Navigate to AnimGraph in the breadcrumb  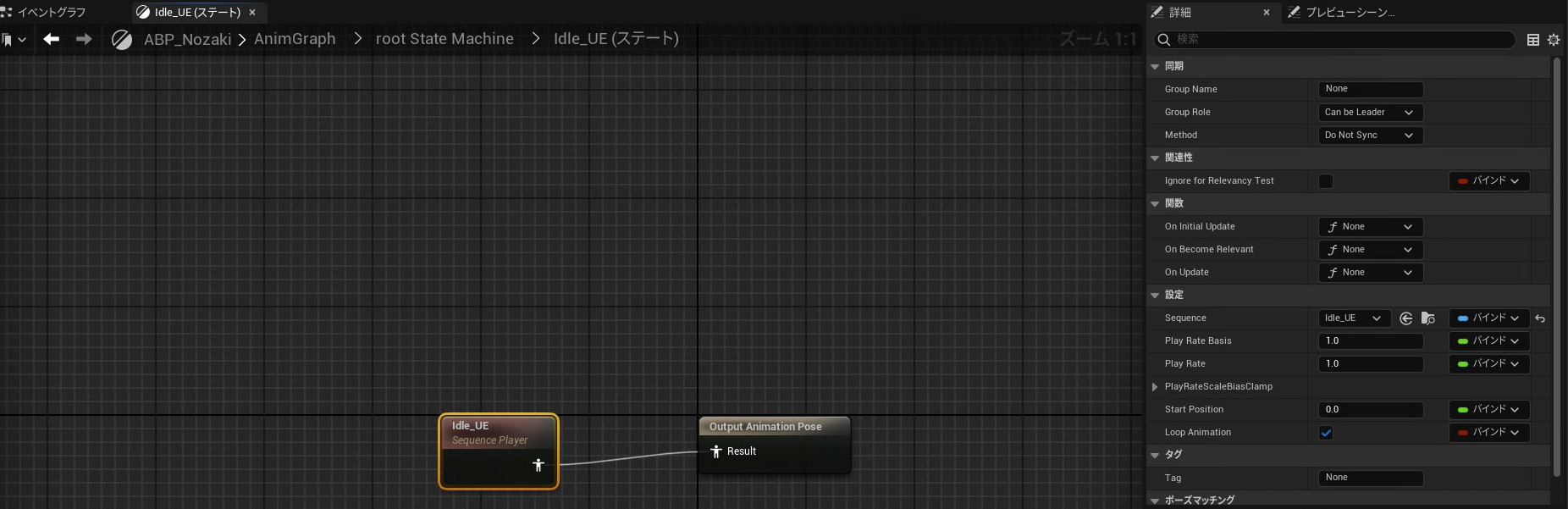tap(295, 39)
